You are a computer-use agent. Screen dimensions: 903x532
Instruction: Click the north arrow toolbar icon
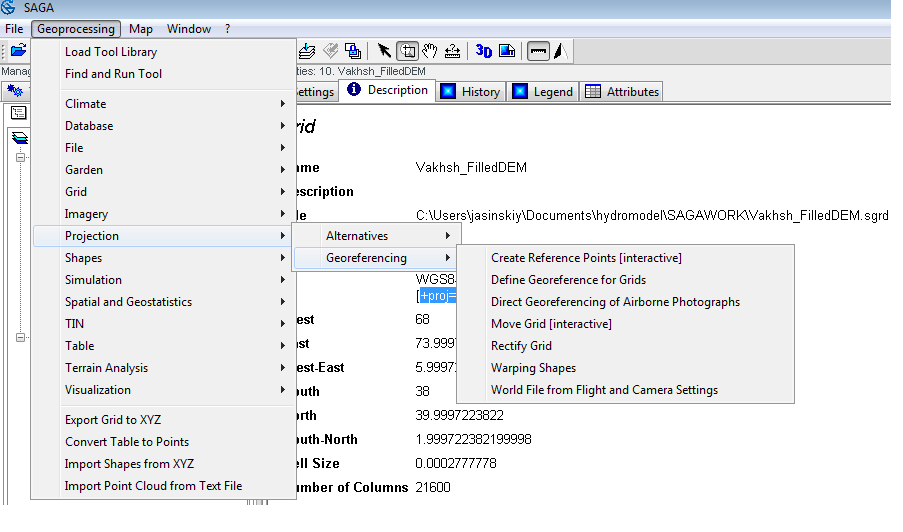point(560,51)
